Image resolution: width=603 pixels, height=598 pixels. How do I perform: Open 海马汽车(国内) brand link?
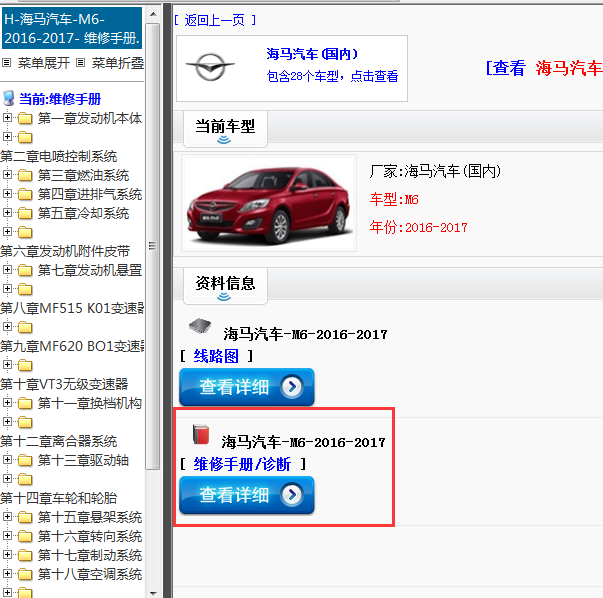(x=312, y=54)
